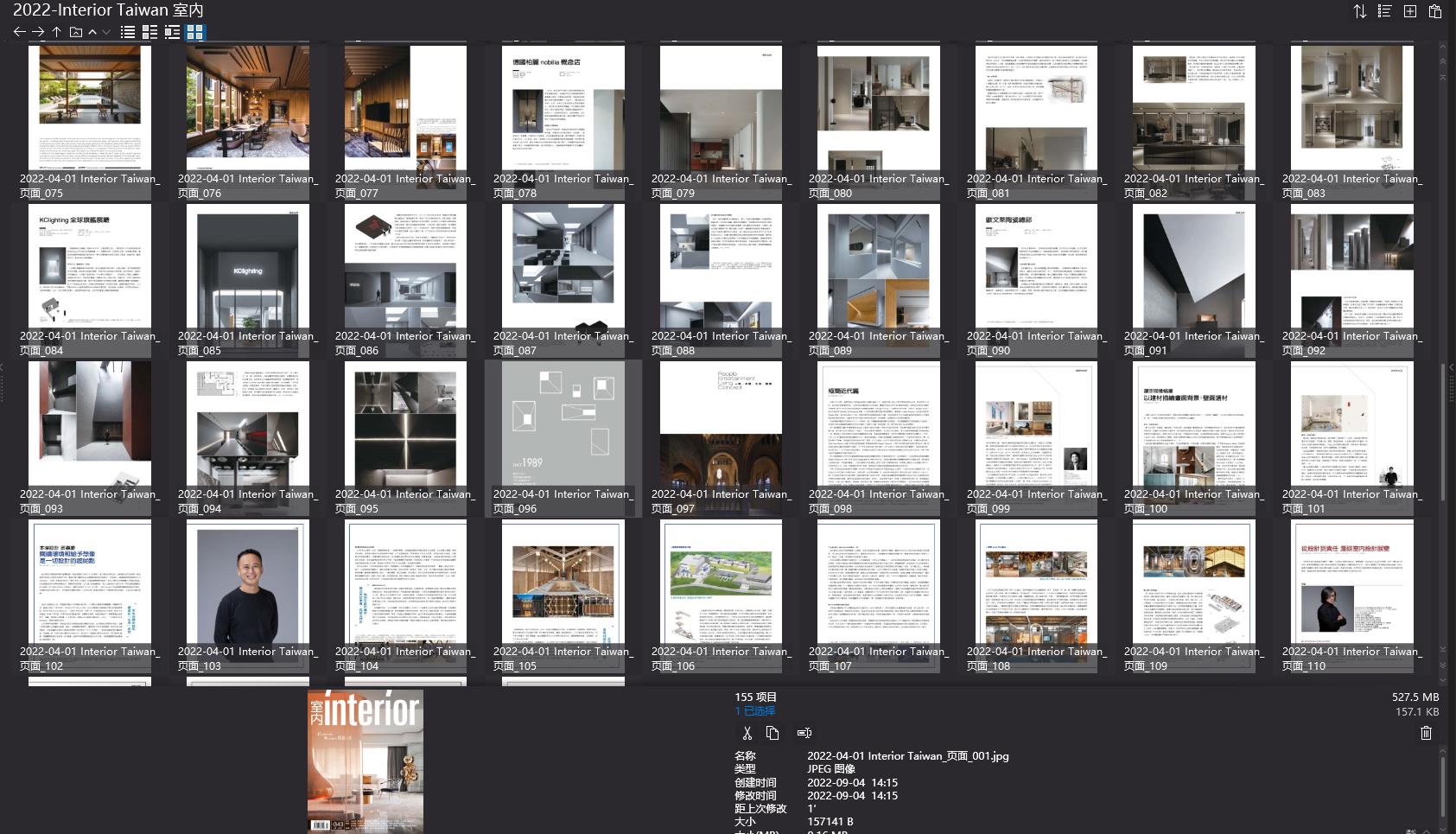Rename the selected image file

pos(804,733)
